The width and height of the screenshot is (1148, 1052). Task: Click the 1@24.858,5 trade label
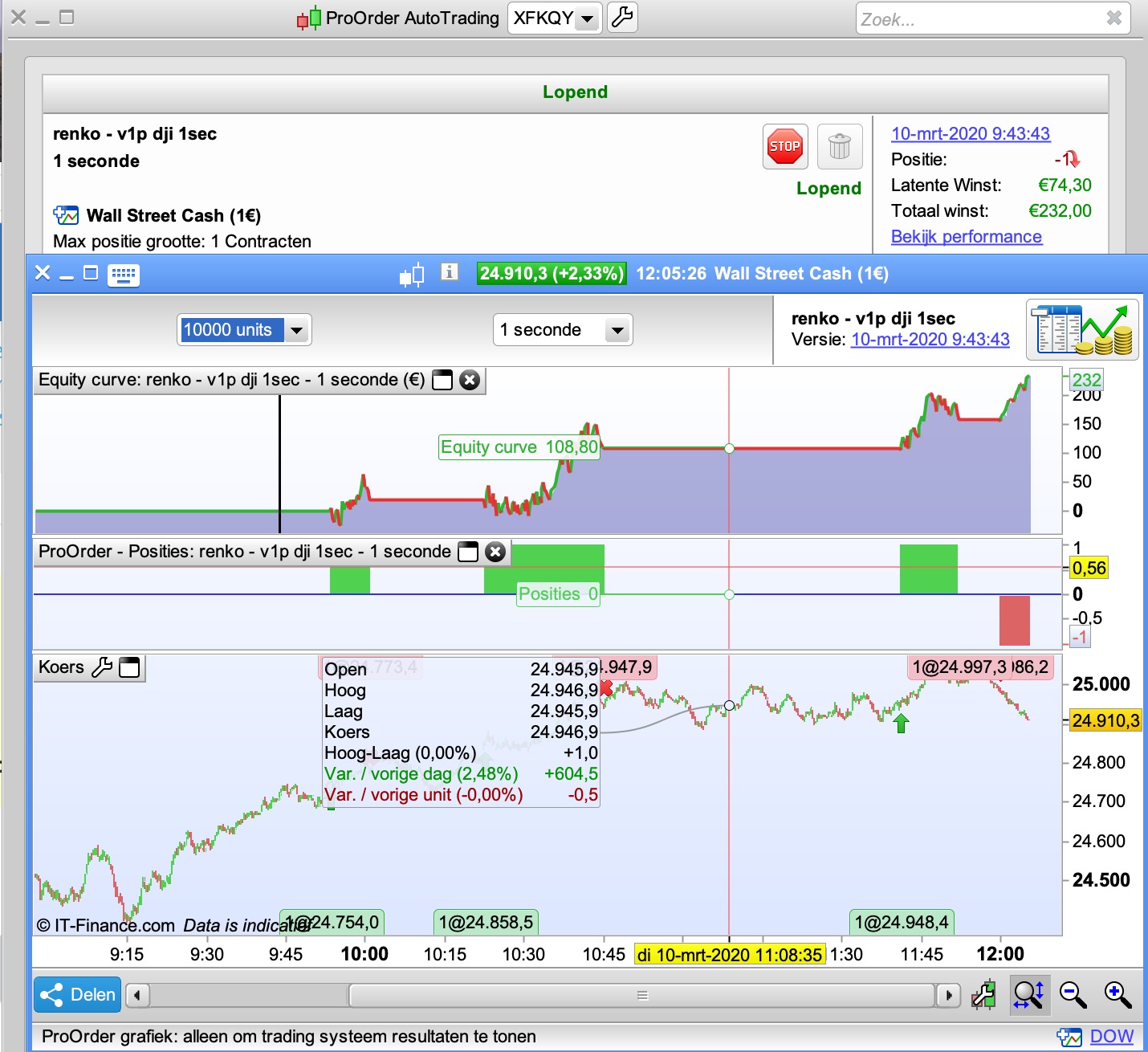tap(486, 923)
